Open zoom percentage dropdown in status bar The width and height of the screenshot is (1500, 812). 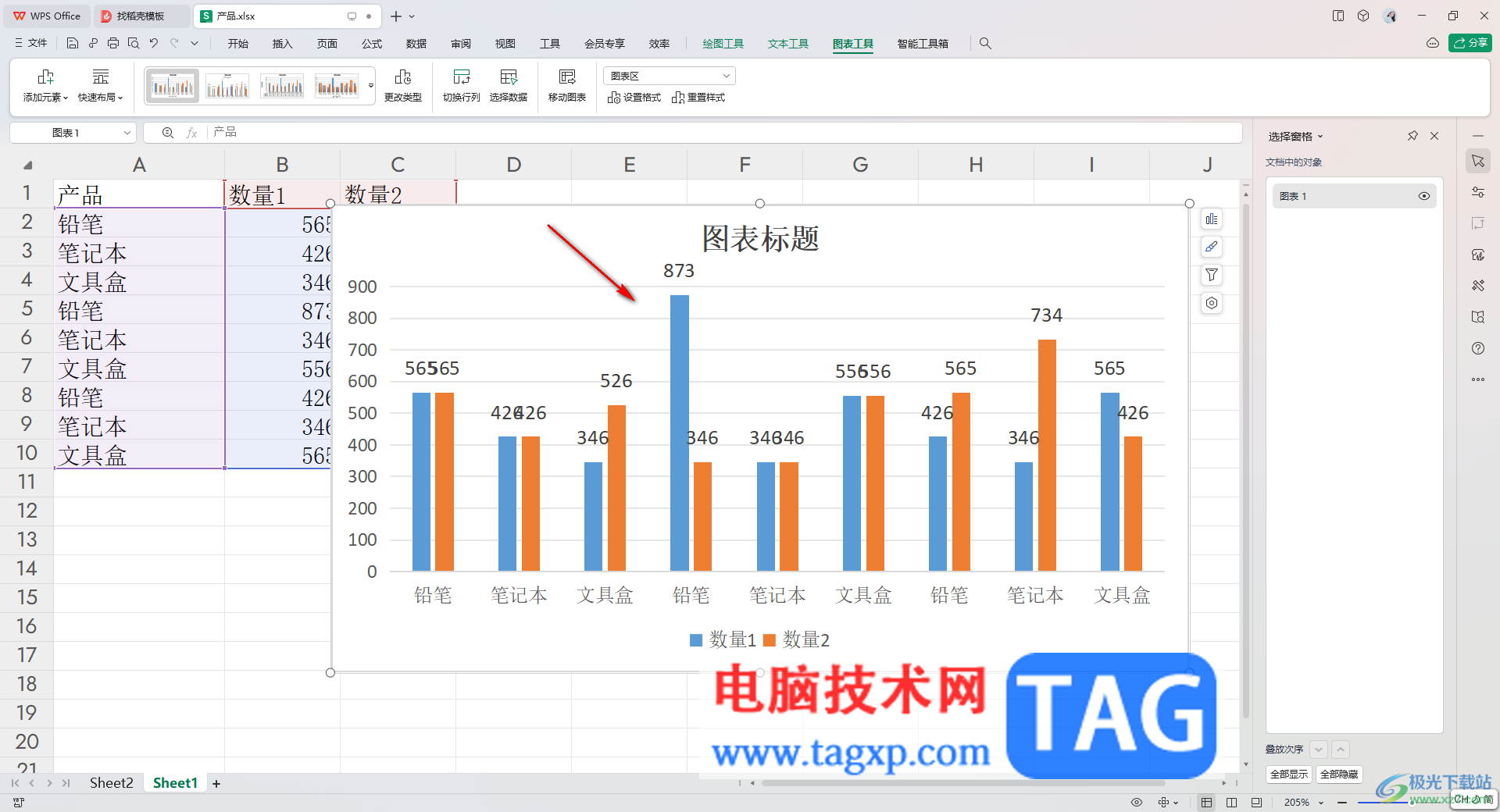[x=1321, y=803]
